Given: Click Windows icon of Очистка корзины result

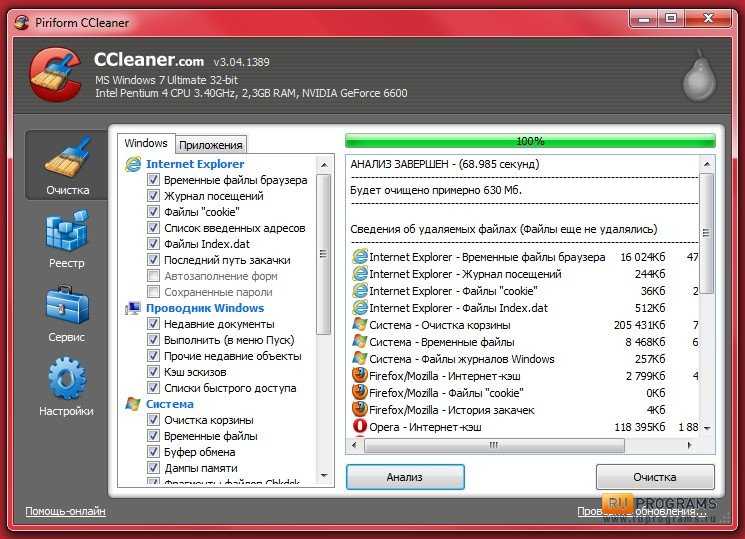Looking at the screenshot, I should 360,325.
